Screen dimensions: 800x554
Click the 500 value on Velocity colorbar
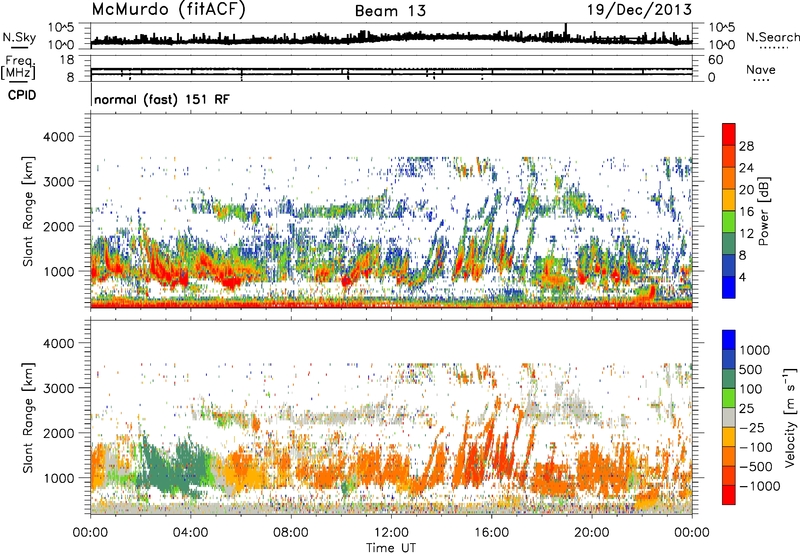pyautogui.click(x=751, y=369)
